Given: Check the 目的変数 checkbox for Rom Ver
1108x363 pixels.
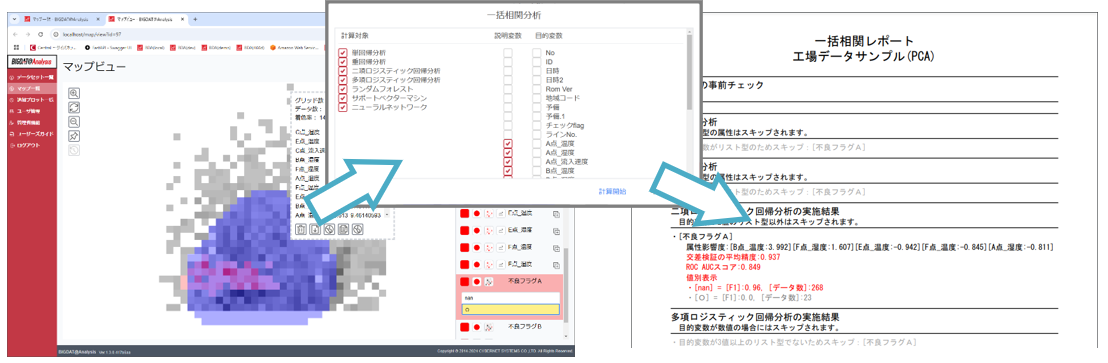Looking at the screenshot, I should (536, 89).
